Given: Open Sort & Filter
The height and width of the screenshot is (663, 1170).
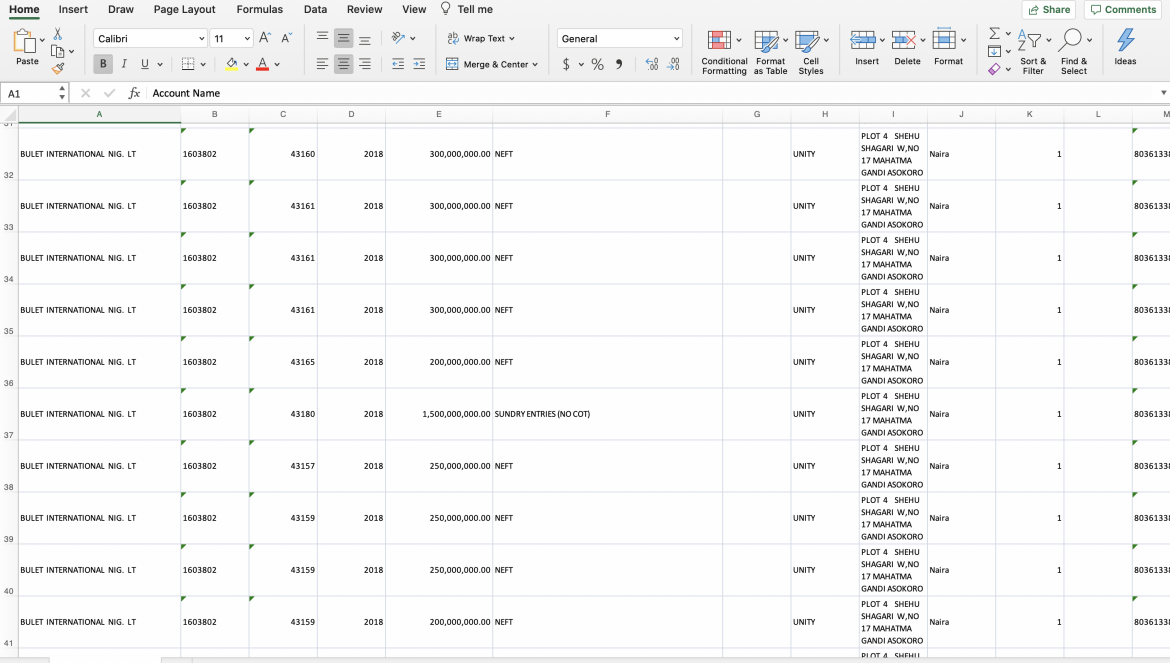Looking at the screenshot, I should click(x=1033, y=52).
